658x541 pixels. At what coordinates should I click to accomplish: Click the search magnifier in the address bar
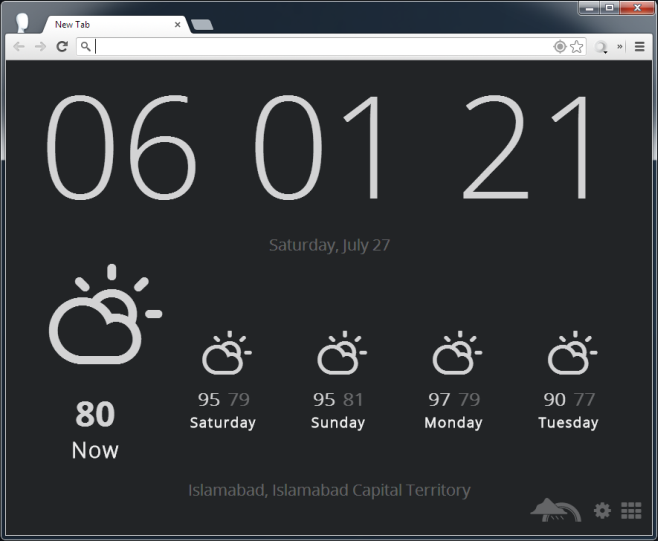85,47
